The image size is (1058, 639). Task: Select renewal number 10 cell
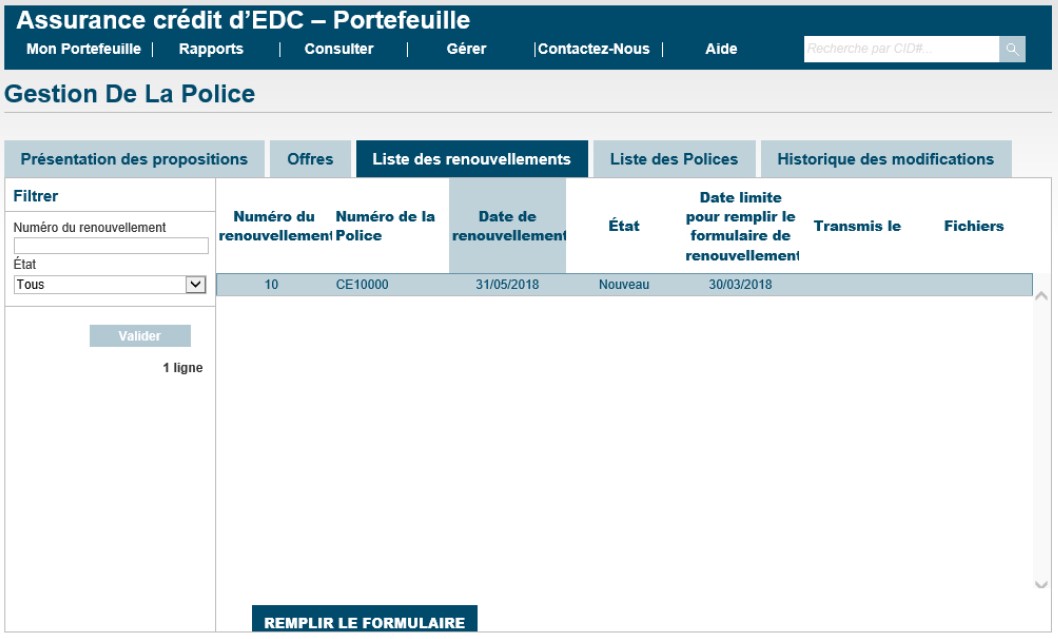tap(271, 285)
